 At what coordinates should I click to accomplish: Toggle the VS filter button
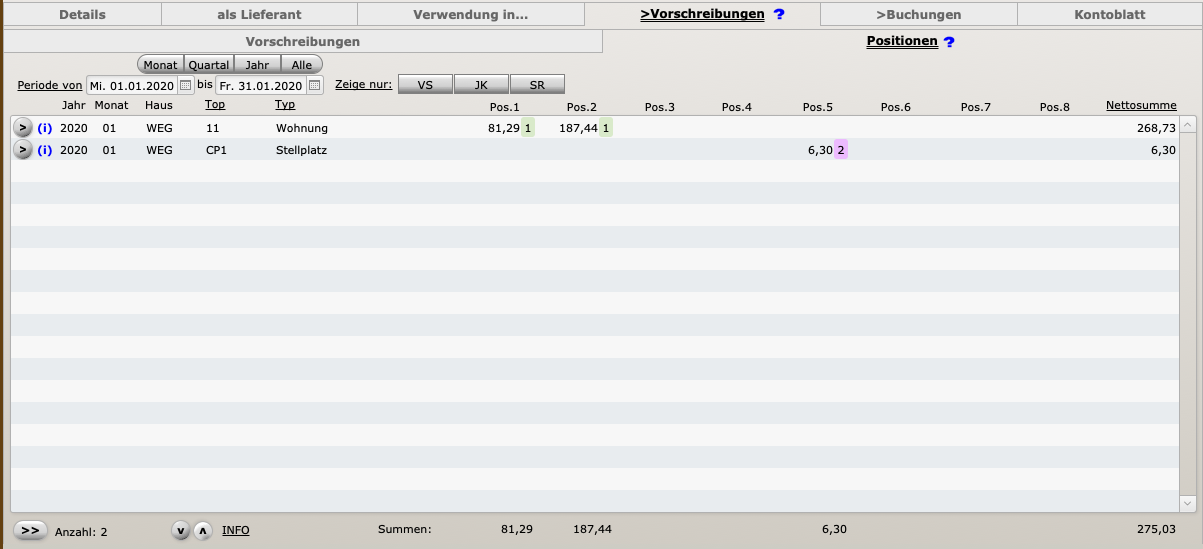coord(425,85)
